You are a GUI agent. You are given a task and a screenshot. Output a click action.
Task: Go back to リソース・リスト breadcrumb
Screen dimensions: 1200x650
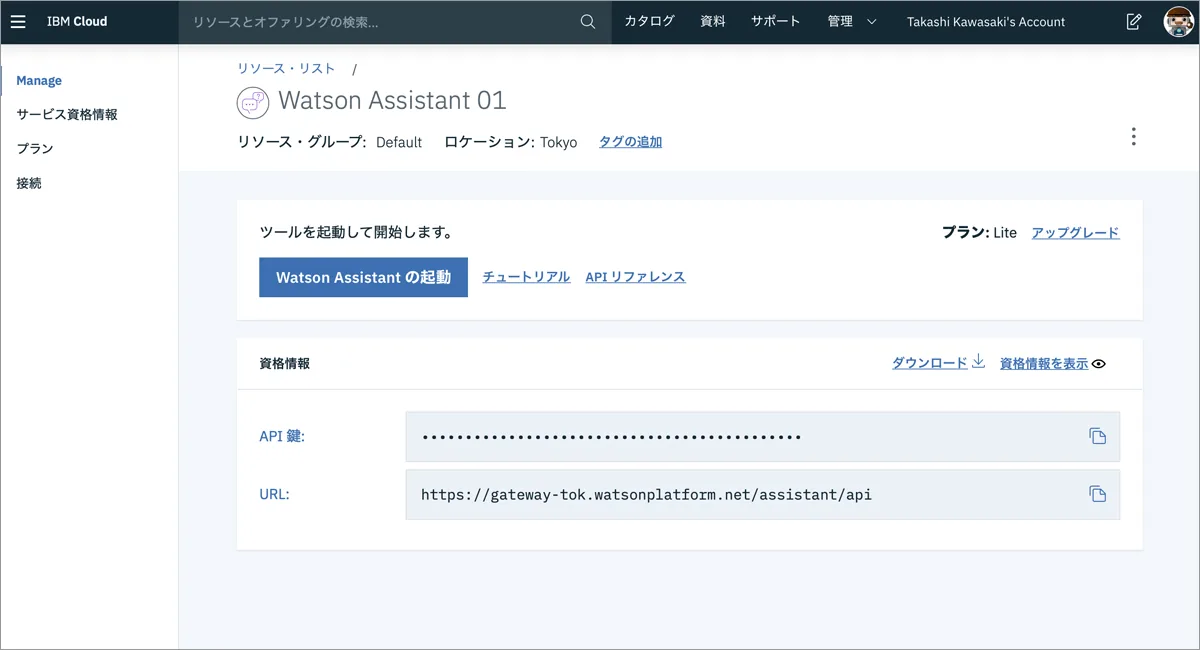[286, 69]
